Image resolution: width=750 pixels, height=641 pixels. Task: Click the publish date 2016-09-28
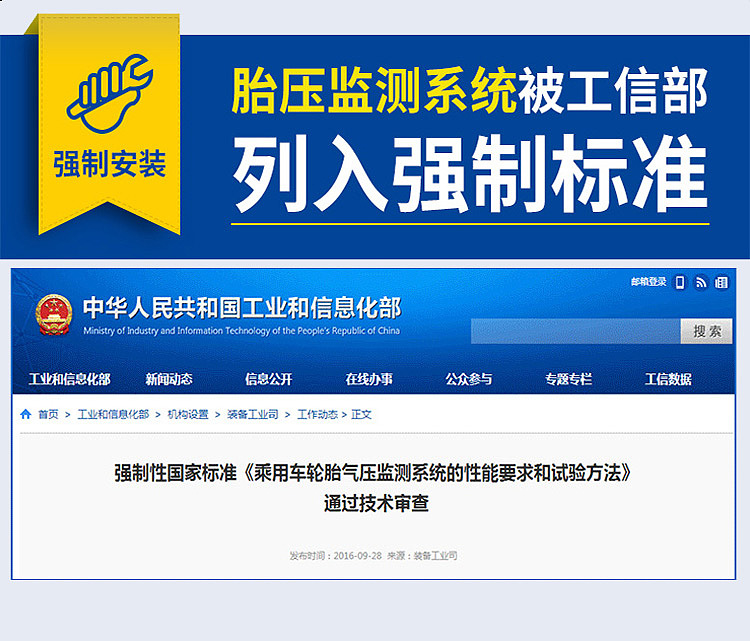(x=358, y=556)
